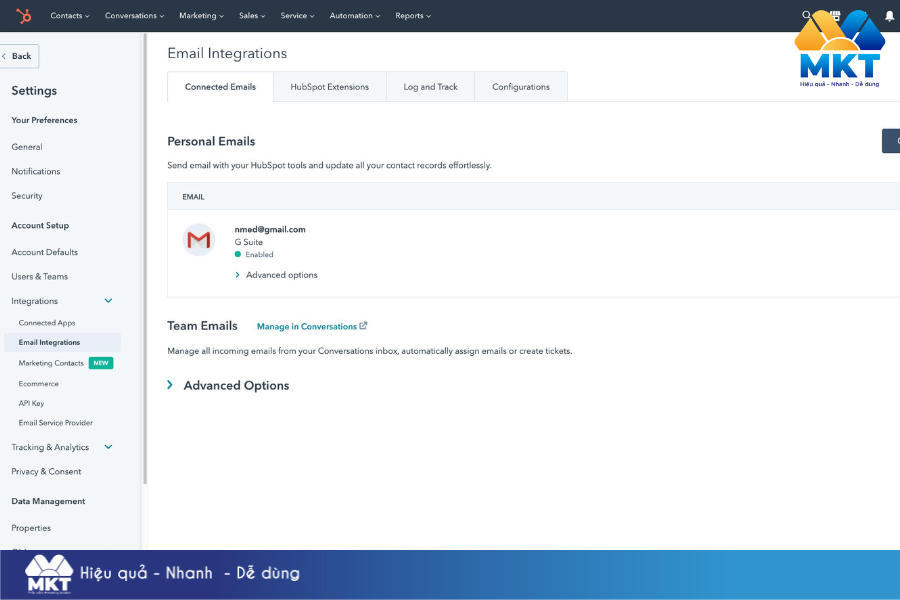Image resolution: width=900 pixels, height=600 pixels.
Task: Click the Back button
Action: (18, 55)
